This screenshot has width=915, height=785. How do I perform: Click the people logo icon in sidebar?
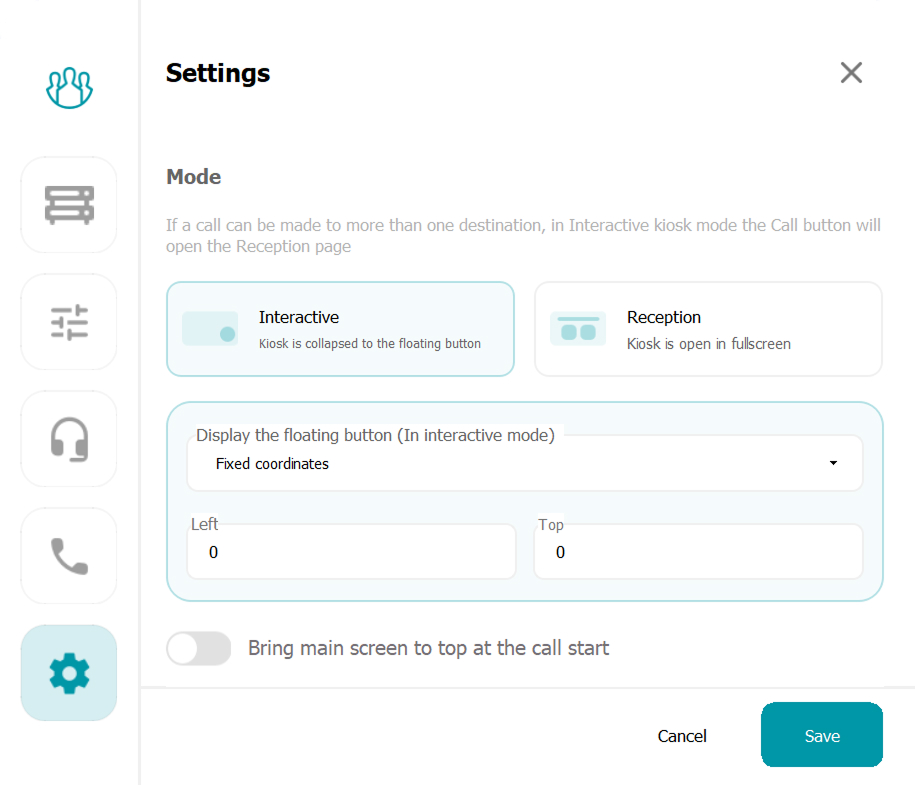69,88
